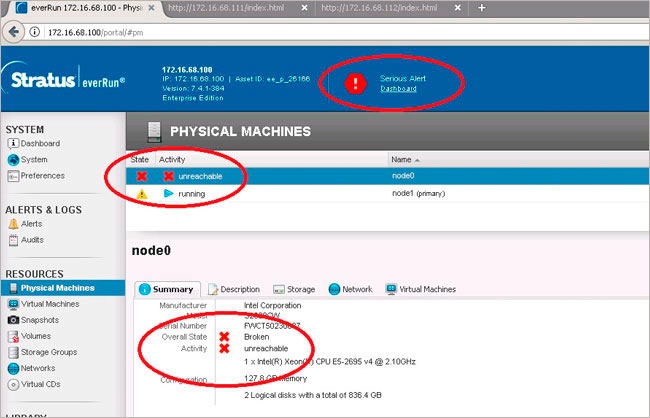
Task: Click the Physical Machines server header icon
Action: [x=154, y=132]
